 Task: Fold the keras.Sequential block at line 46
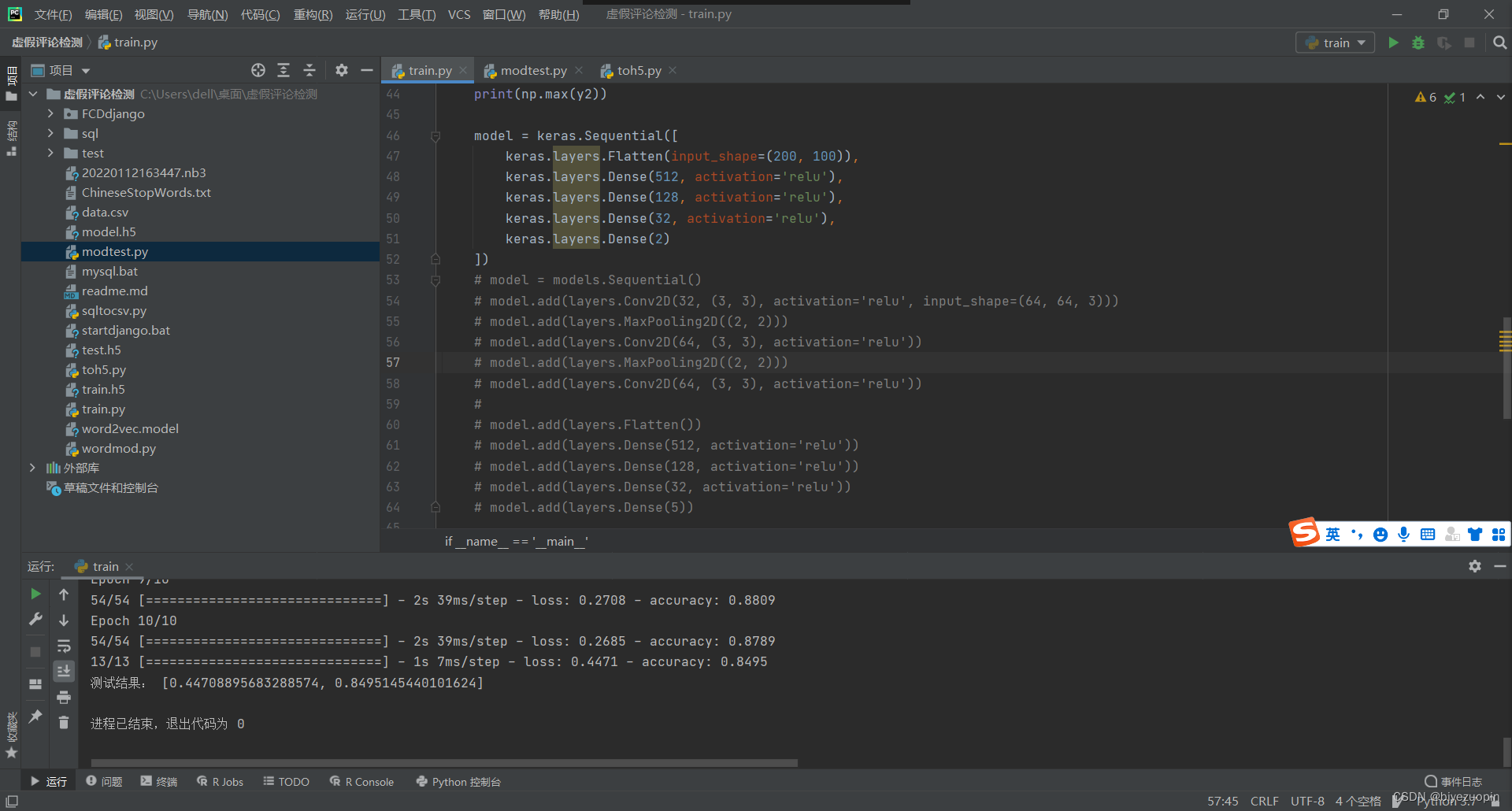[x=435, y=136]
